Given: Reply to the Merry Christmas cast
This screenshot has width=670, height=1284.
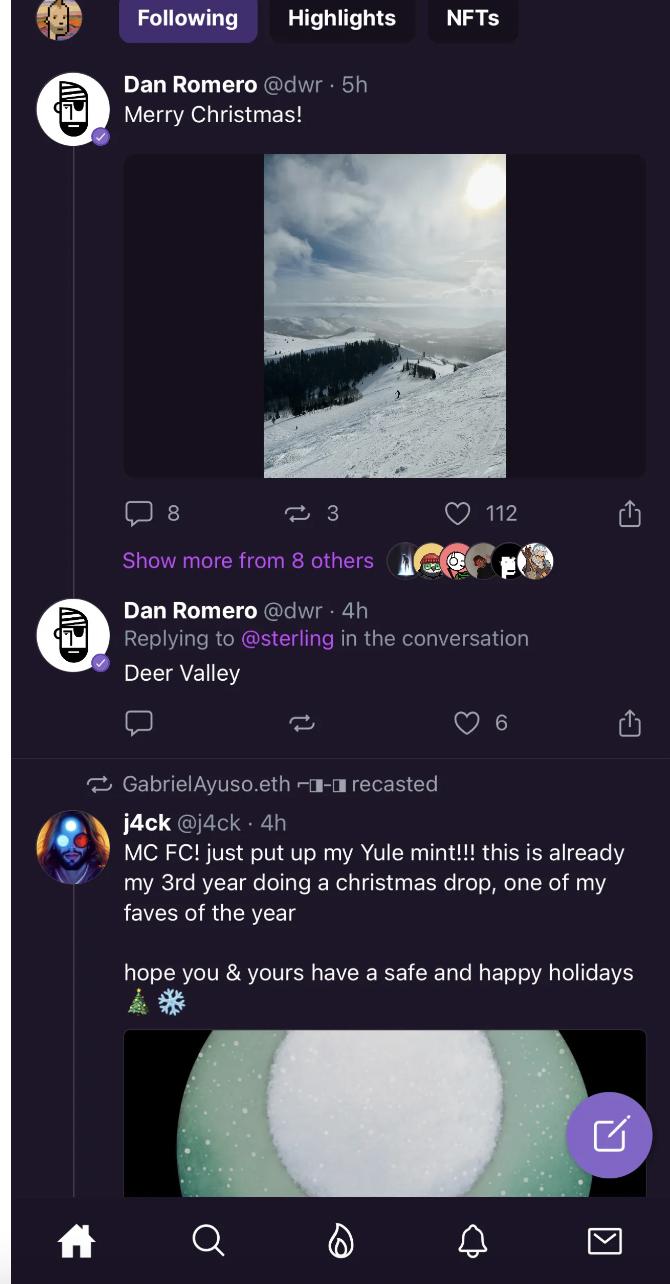Looking at the screenshot, I should pos(138,514).
